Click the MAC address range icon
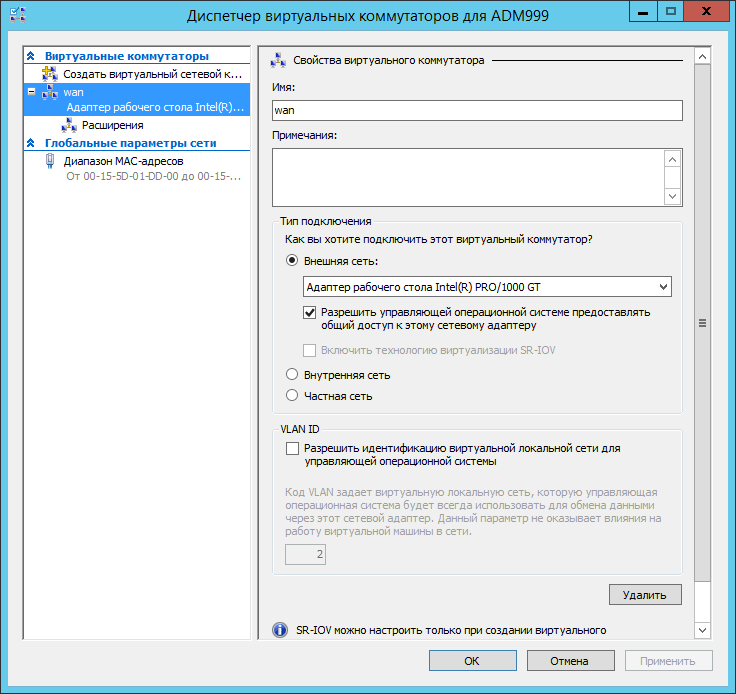The height and width of the screenshot is (694, 736). [50, 161]
